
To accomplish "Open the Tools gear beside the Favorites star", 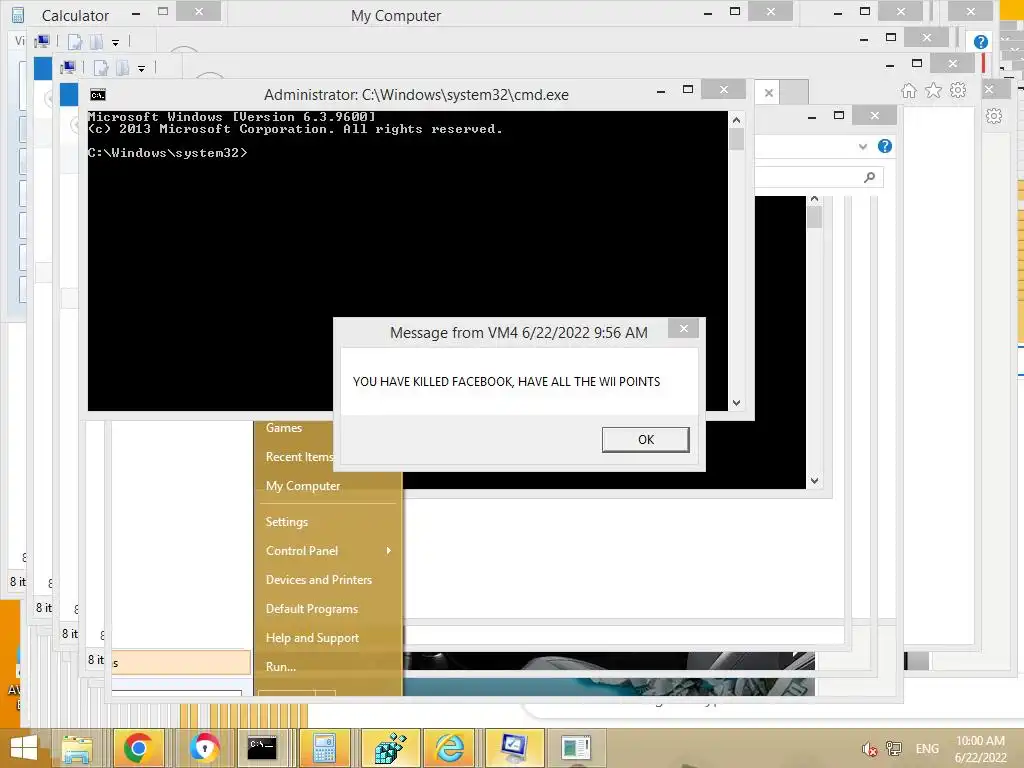I will (x=957, y=90).
